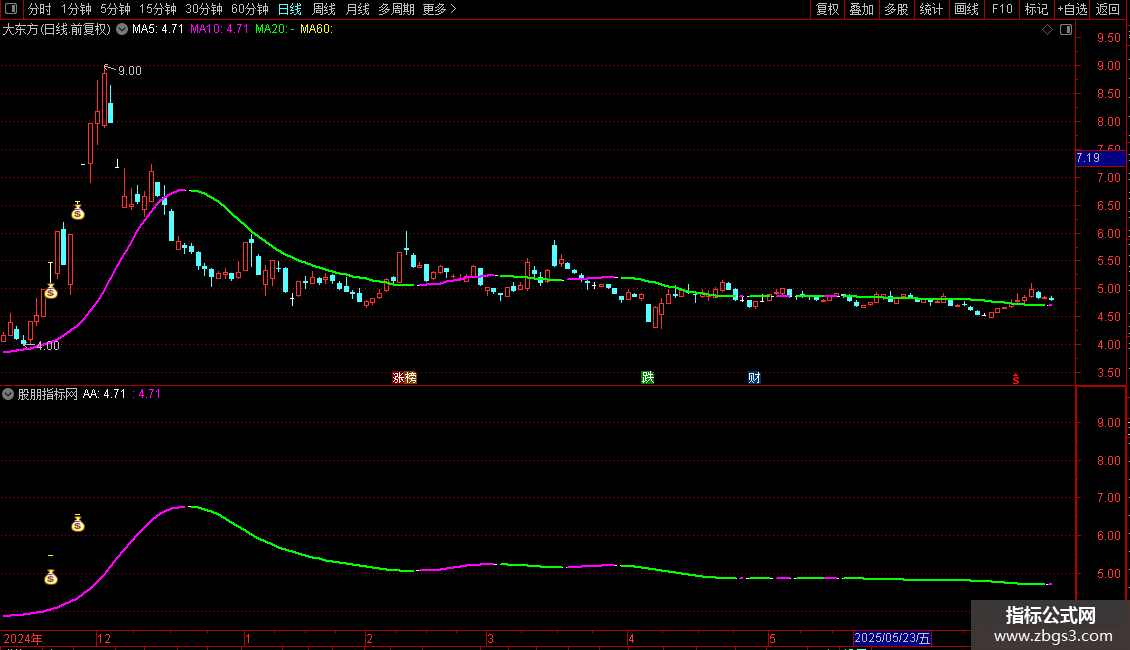Image resolution: width=1130 pixels, height=650 pixels.
Task: Click the 返回 back button
Action: 1108,9
